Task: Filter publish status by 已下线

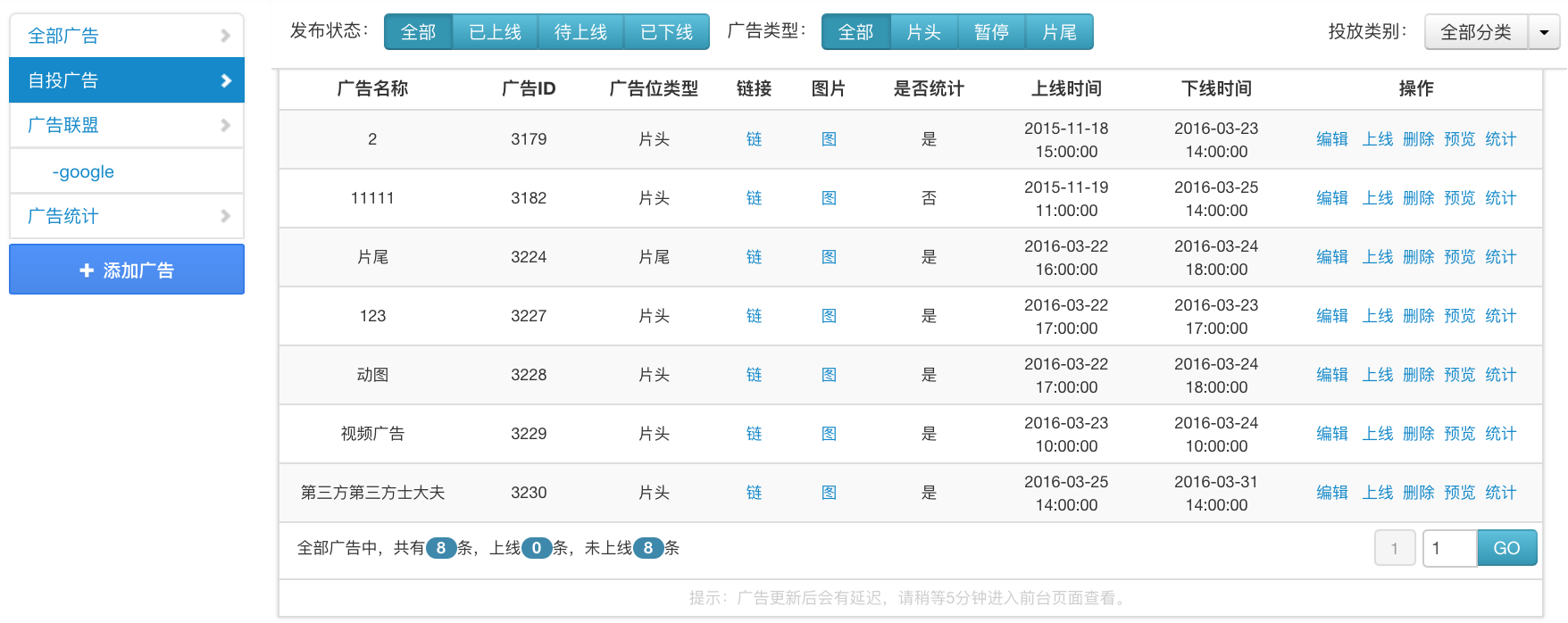Action: pyautogui.click(x=666, y=32)
